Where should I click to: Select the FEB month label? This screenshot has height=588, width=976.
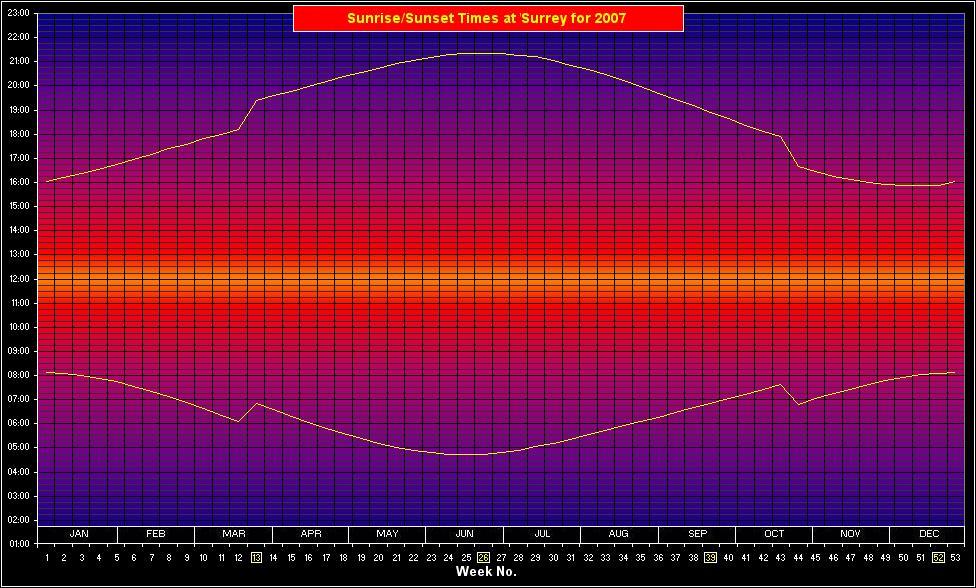[x=156, y=533]
